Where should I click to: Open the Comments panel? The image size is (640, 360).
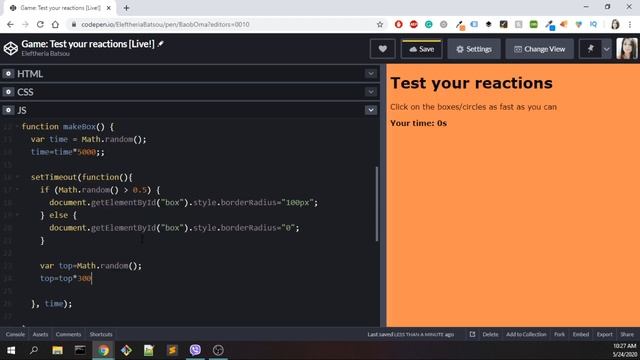[68, 334]
